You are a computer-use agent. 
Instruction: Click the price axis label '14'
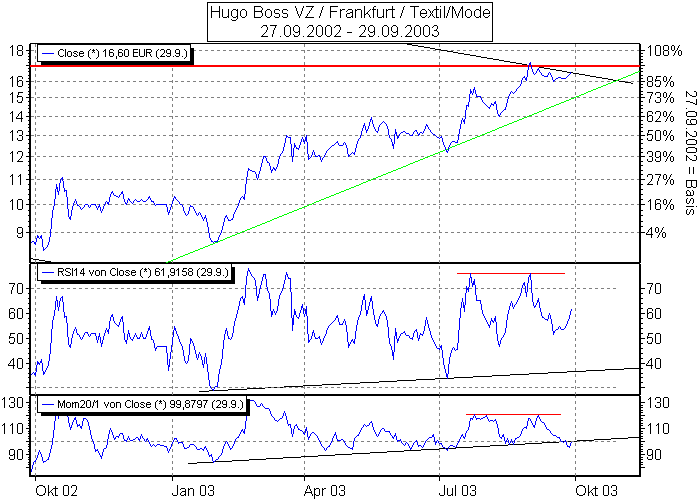point(17,117)
